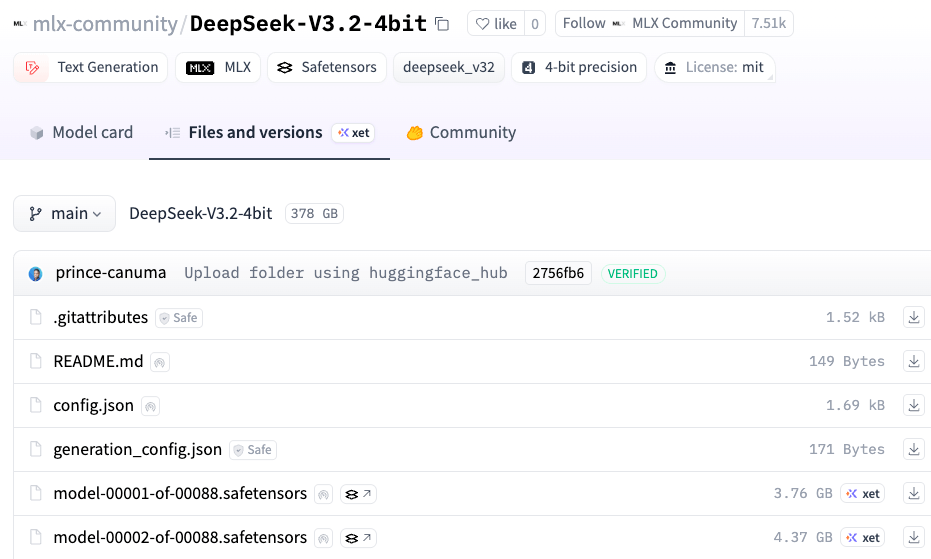Click the 378 GB repository size badge
The image size is (931, 559).
point(314,213)
